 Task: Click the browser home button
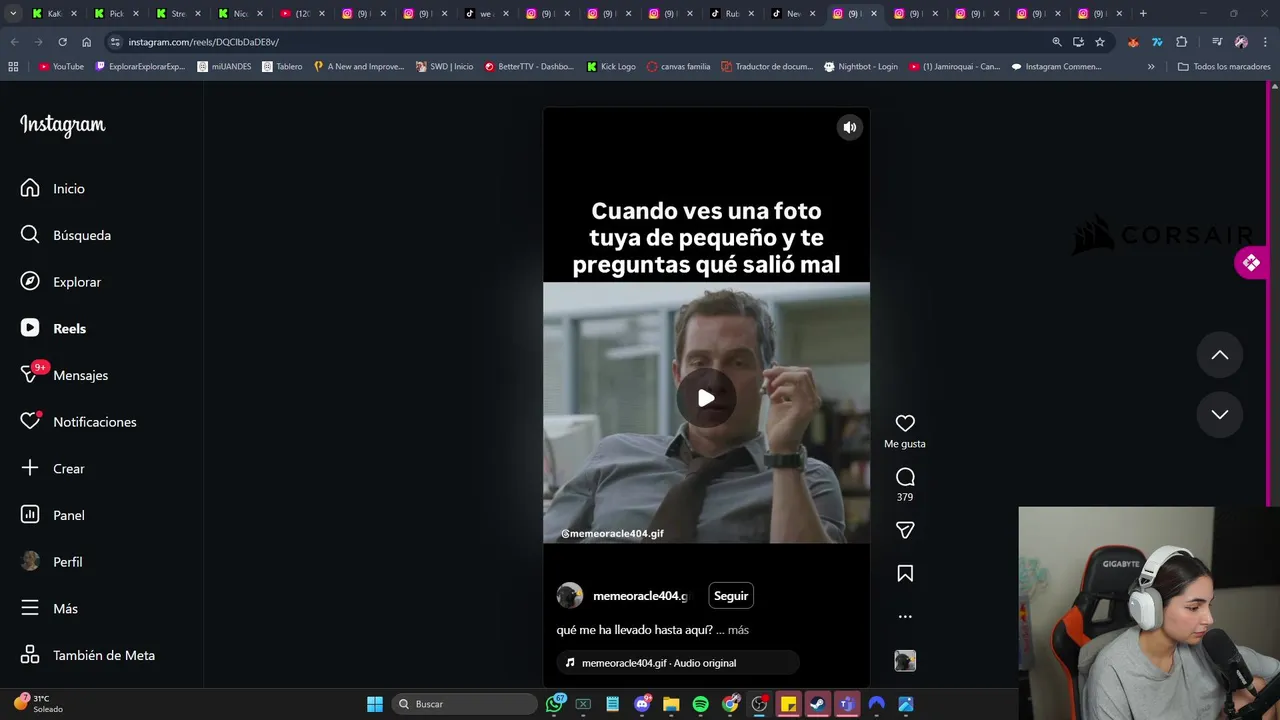[x=86, y=42]
